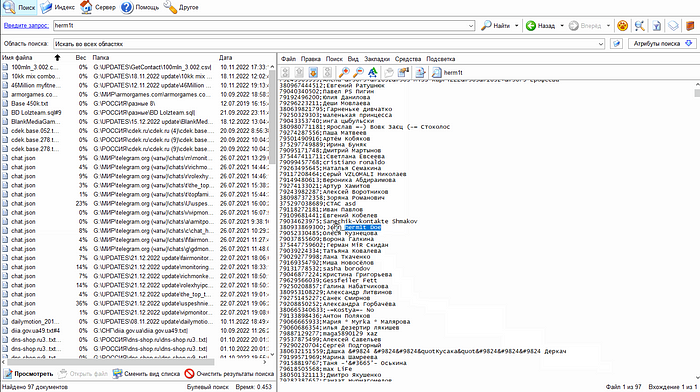Open the Подсветка menu

(x=441, y=59)
